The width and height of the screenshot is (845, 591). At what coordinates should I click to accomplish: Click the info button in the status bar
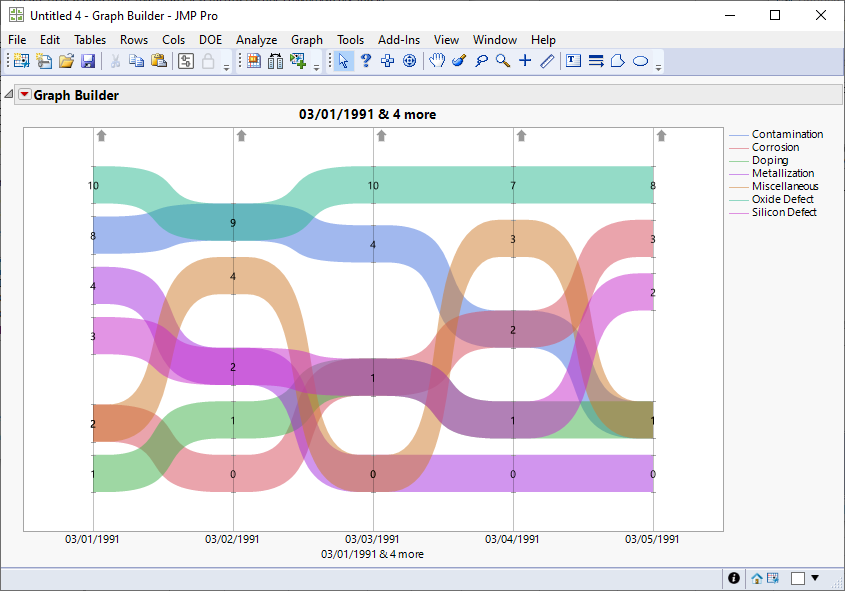click(x=733, y=578)
